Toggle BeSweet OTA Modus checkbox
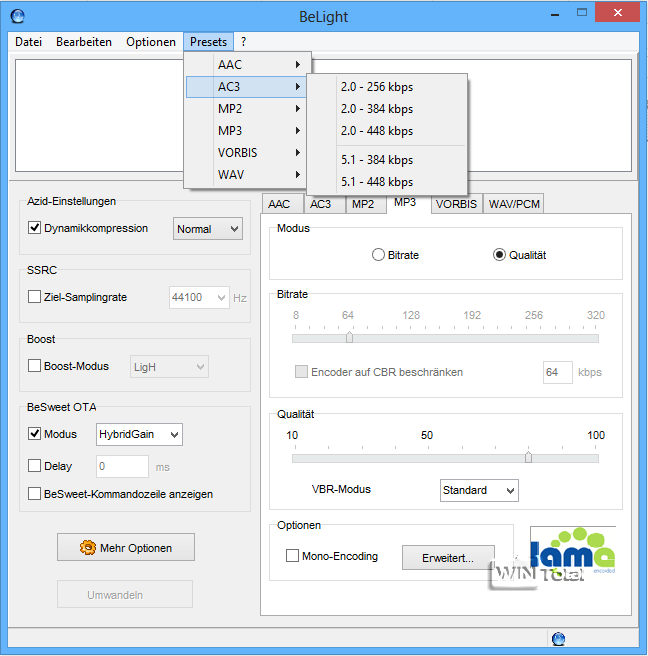This screenshot has height=656, width=648. (34, 434)
